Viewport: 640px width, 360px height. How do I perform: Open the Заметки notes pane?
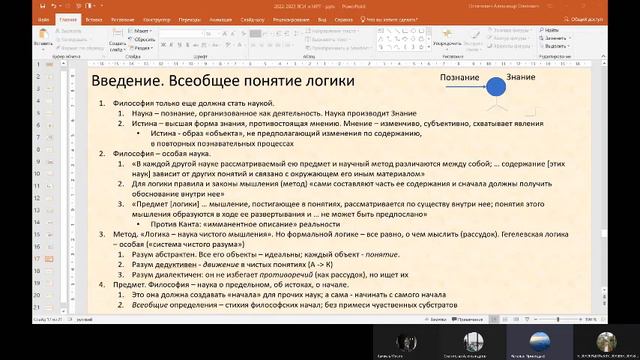click(436, 320)
